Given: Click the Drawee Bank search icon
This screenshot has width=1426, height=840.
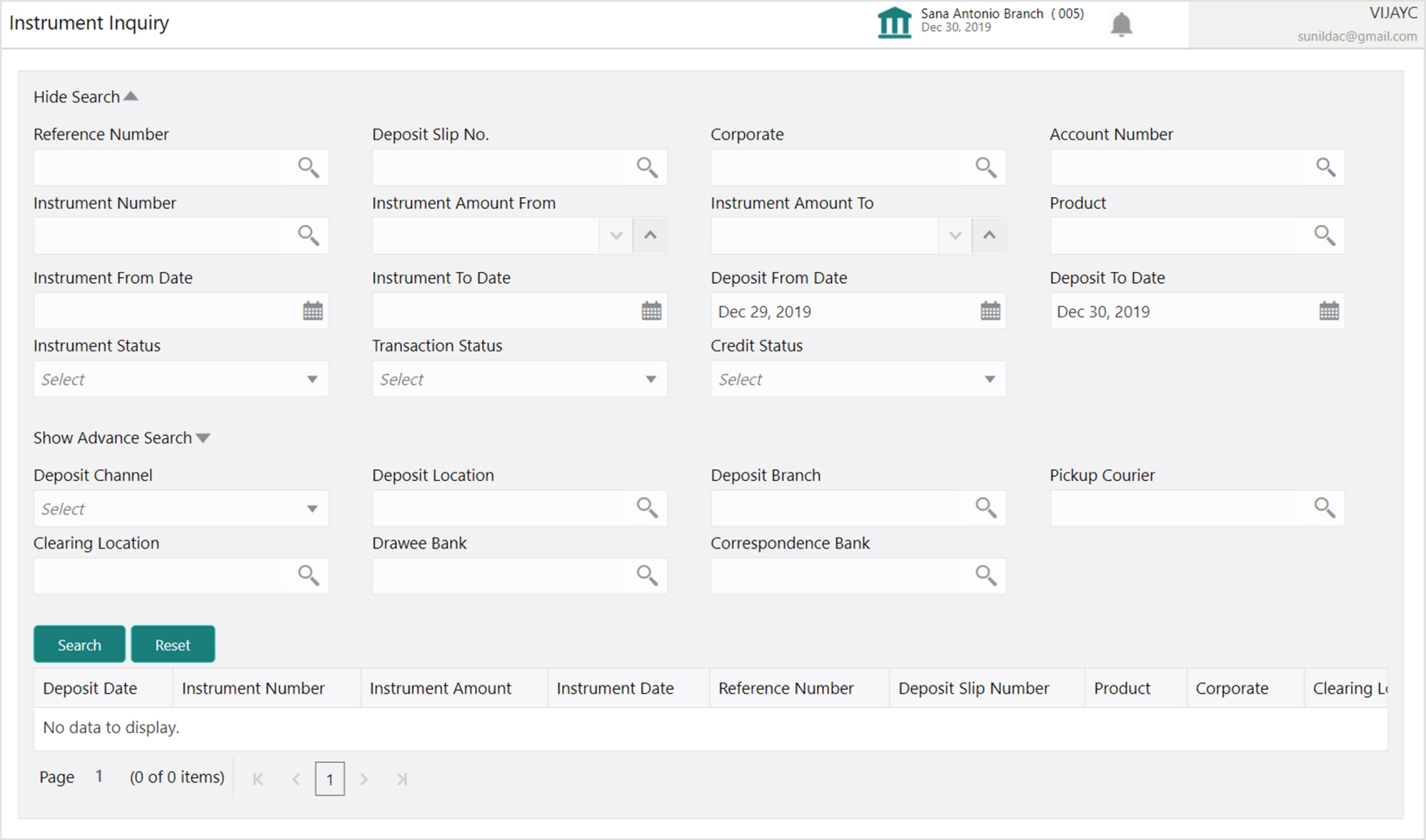Looking at the screenshot, I should click(647, 575).
